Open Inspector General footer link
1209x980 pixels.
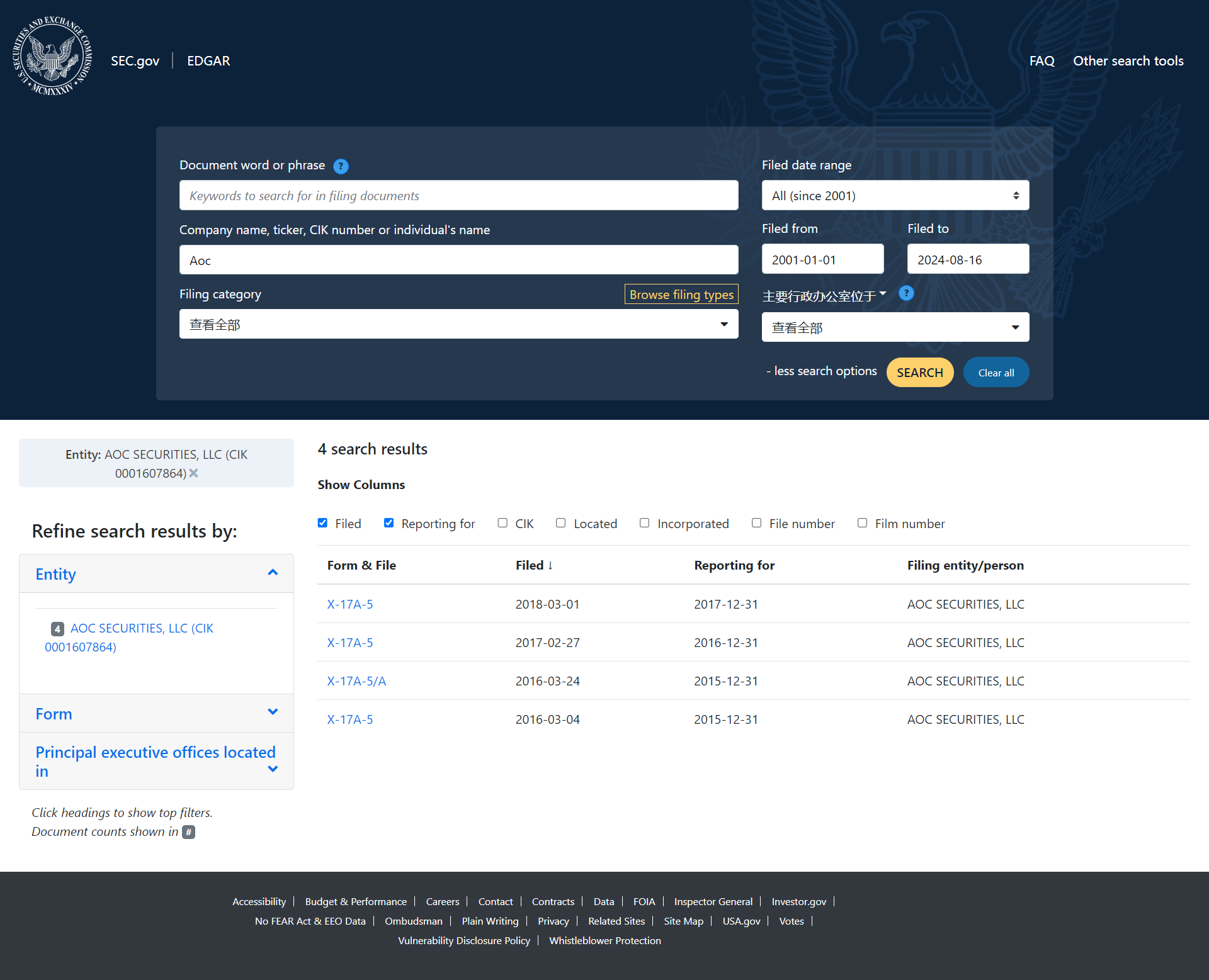[713, 902]
